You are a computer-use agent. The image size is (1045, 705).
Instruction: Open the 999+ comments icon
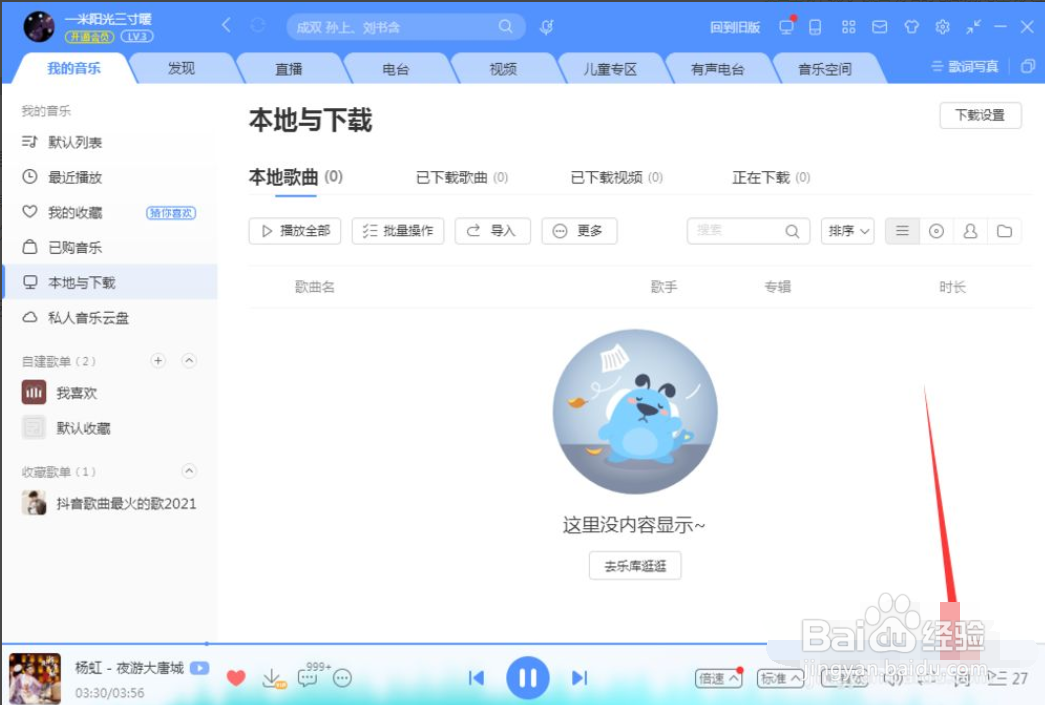(x=313, y=674)
